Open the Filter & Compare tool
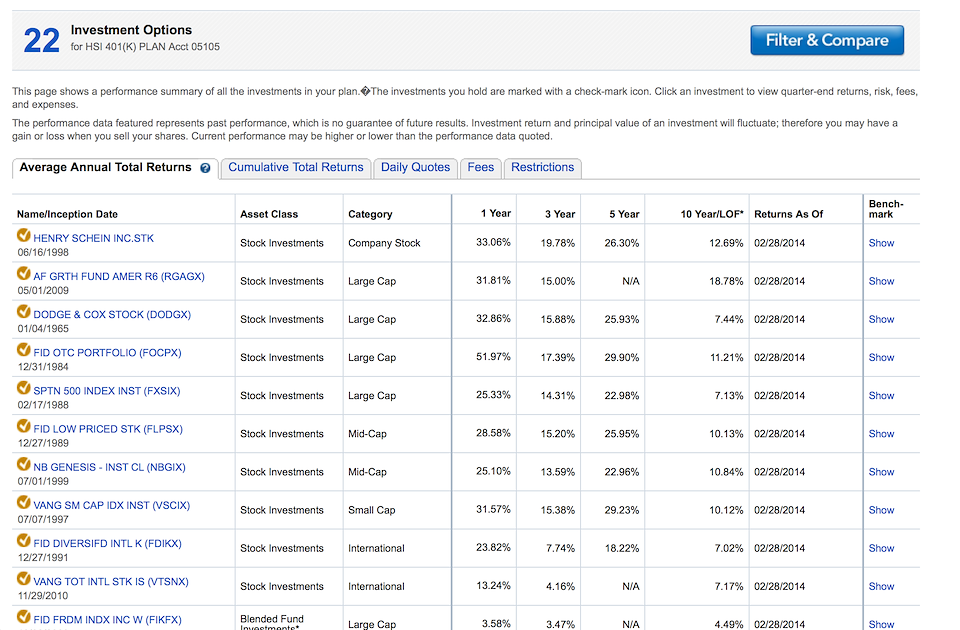This screenshot has height=630, width=960. 827,40
